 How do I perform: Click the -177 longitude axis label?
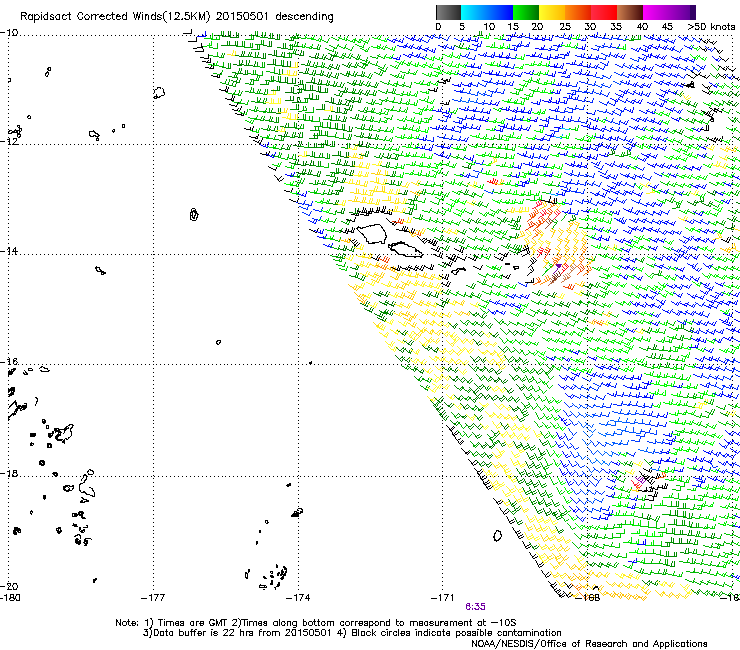pyautogui.click(x=153, y=598)
